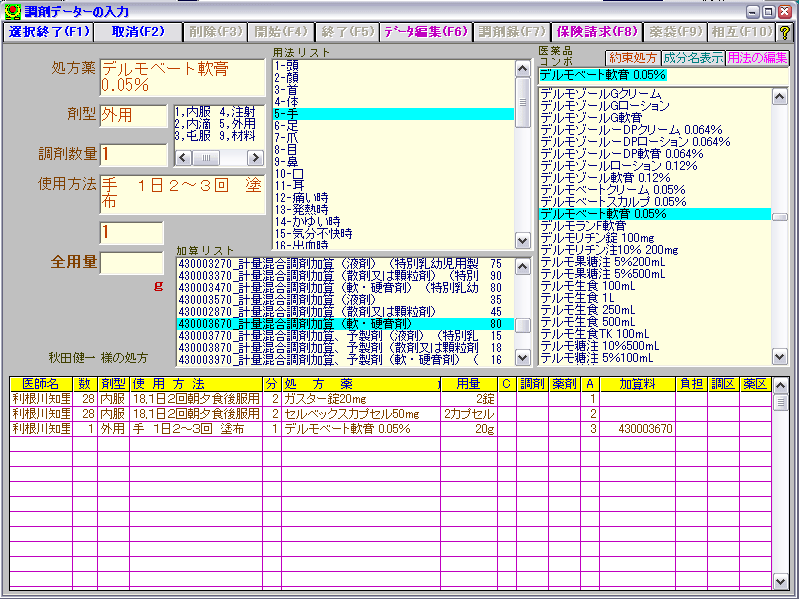The width and height of the screenshot is (800, 600).
Task: Click prescription table scroll down arrow
Action: tap(780, 581)
